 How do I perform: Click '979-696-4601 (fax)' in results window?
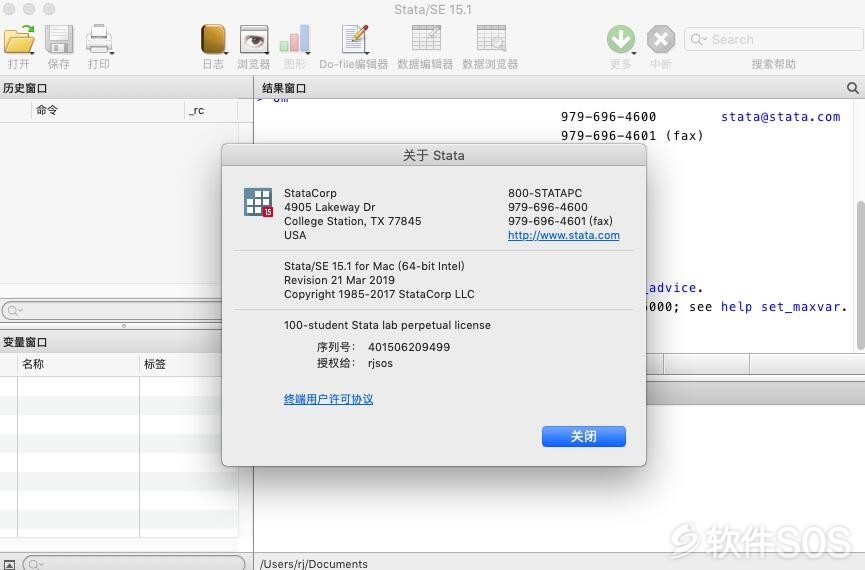[632, 136]
